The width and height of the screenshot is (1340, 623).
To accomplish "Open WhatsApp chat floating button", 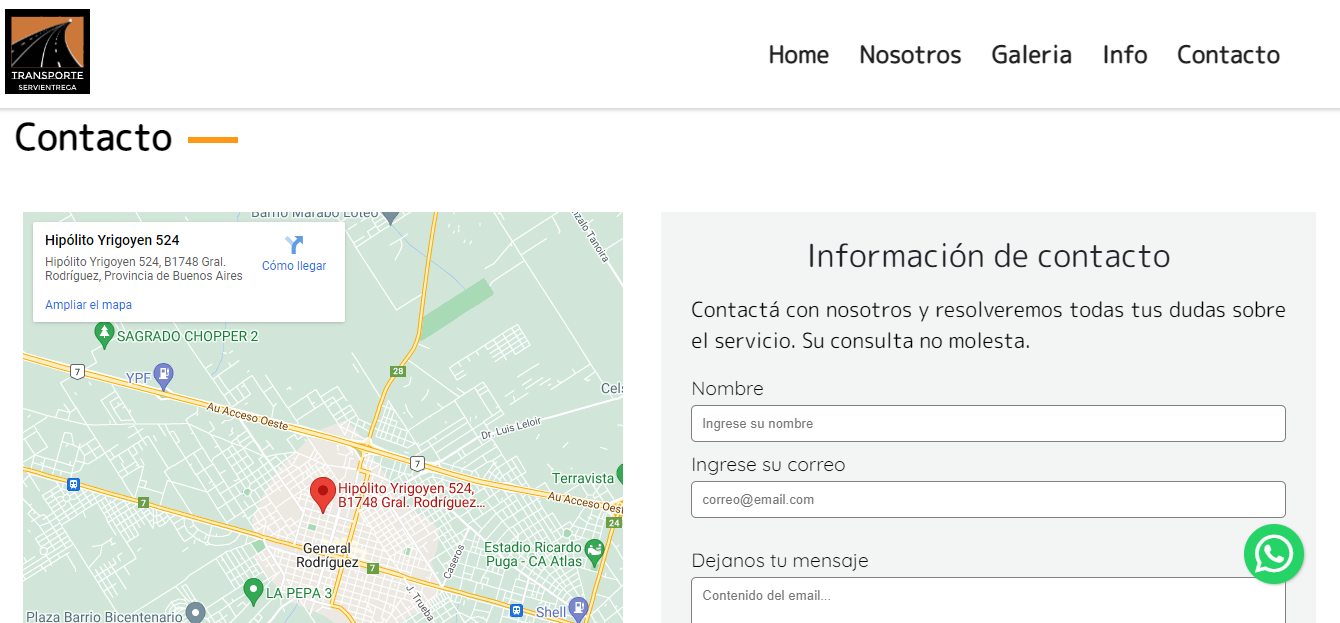I will [x=1274, y=554].
